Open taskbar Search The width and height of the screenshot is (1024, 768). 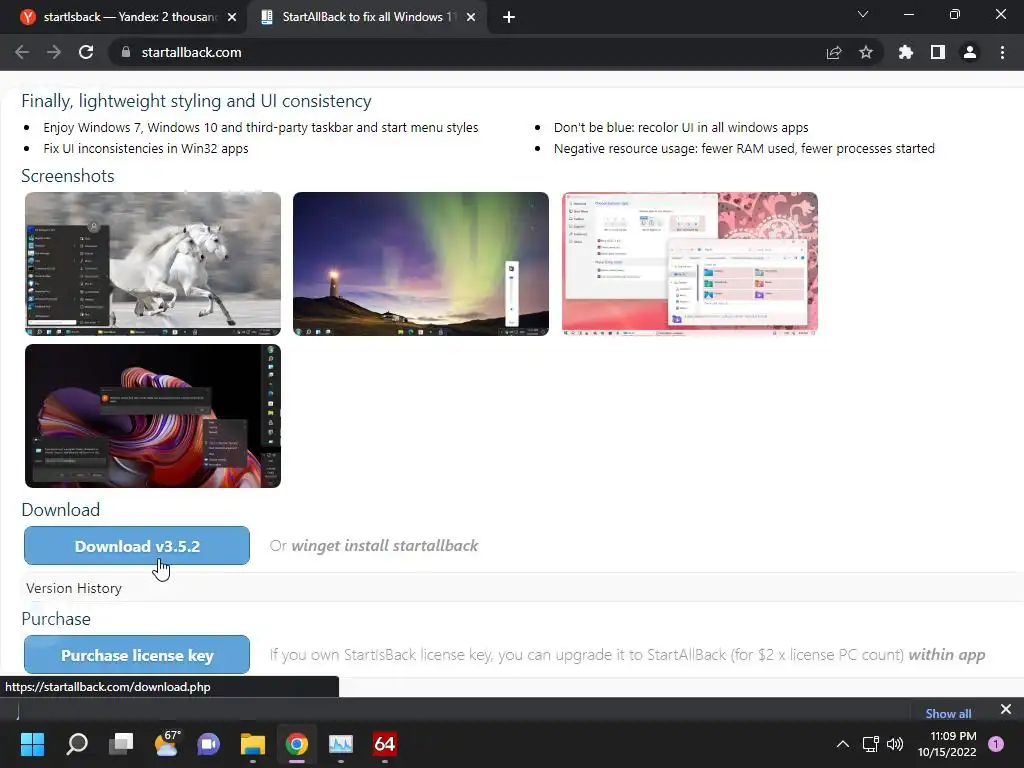coord(77,744)
